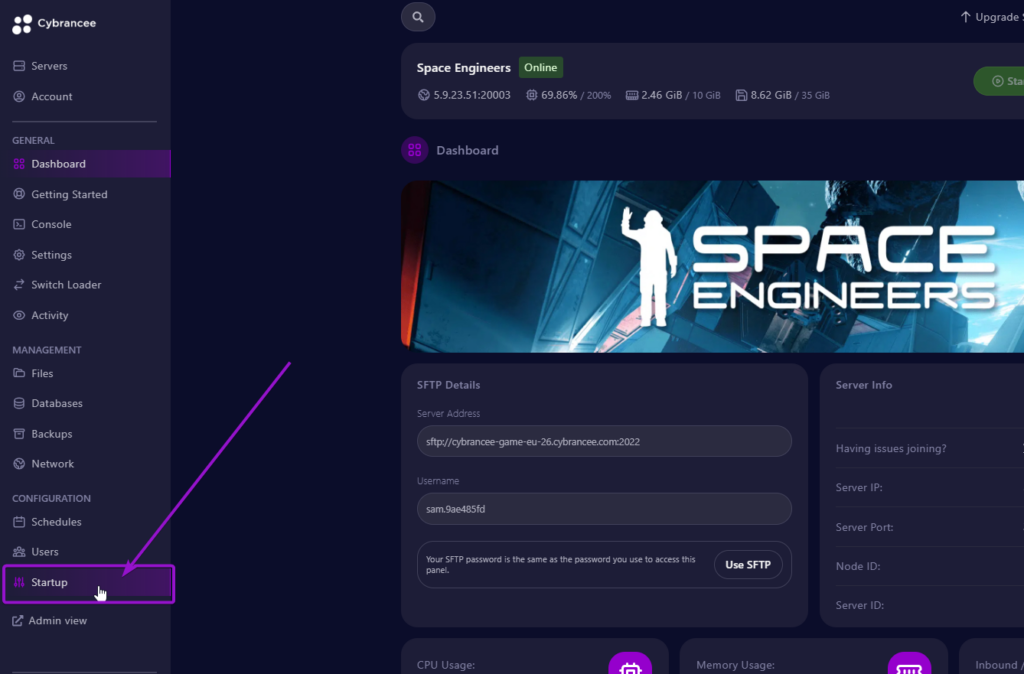This screenshot has width=1024, height=674.
Task: Click the Space Engineers server title
Action: click(464, 68)
